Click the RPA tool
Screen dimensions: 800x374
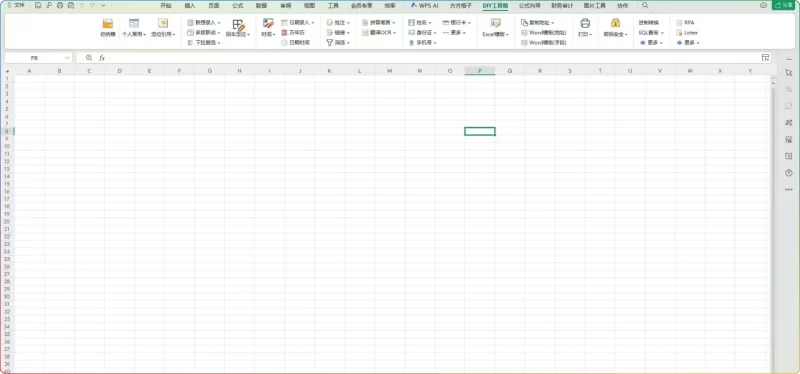click(685, 22)
